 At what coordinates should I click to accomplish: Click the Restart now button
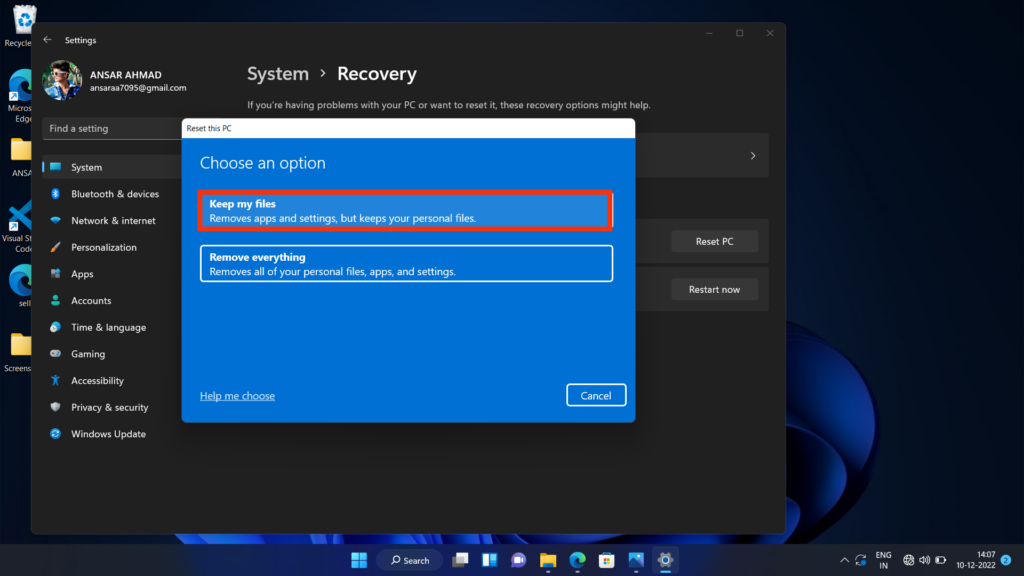714,289
